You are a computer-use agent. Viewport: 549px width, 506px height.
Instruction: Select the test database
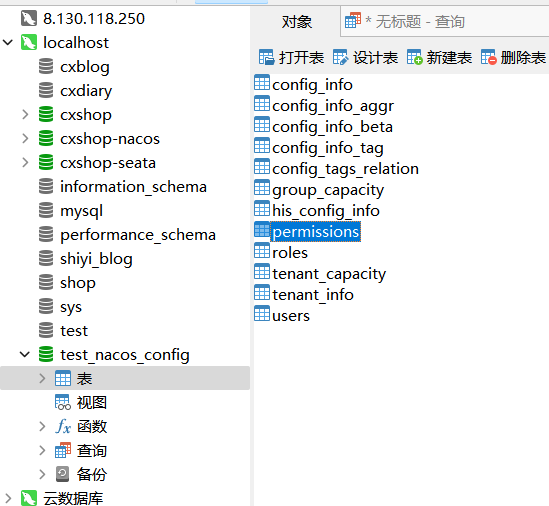[x=74, y=331]
